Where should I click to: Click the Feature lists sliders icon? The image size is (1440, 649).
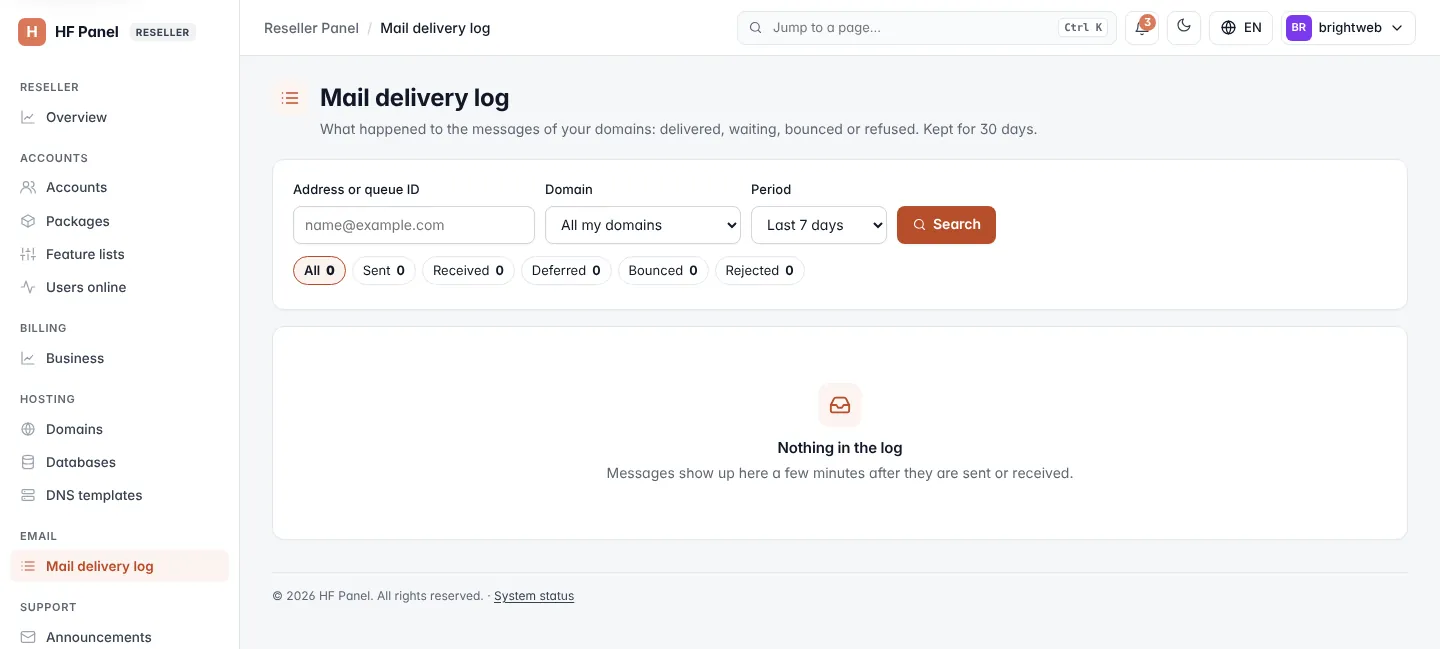(28, 254)
